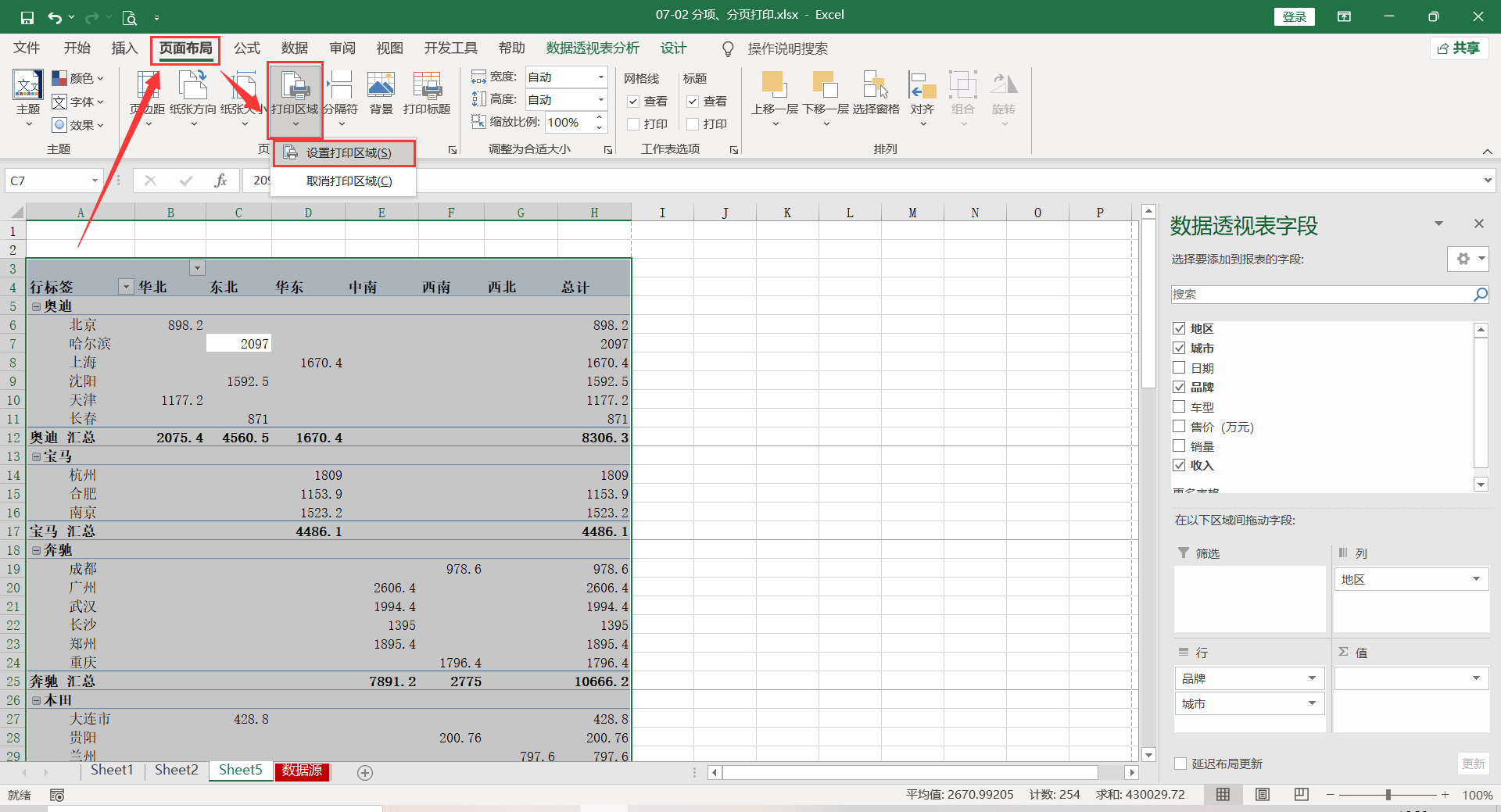
Task: Open Page Setup dialog launcher
Action: tap(453, 150)
